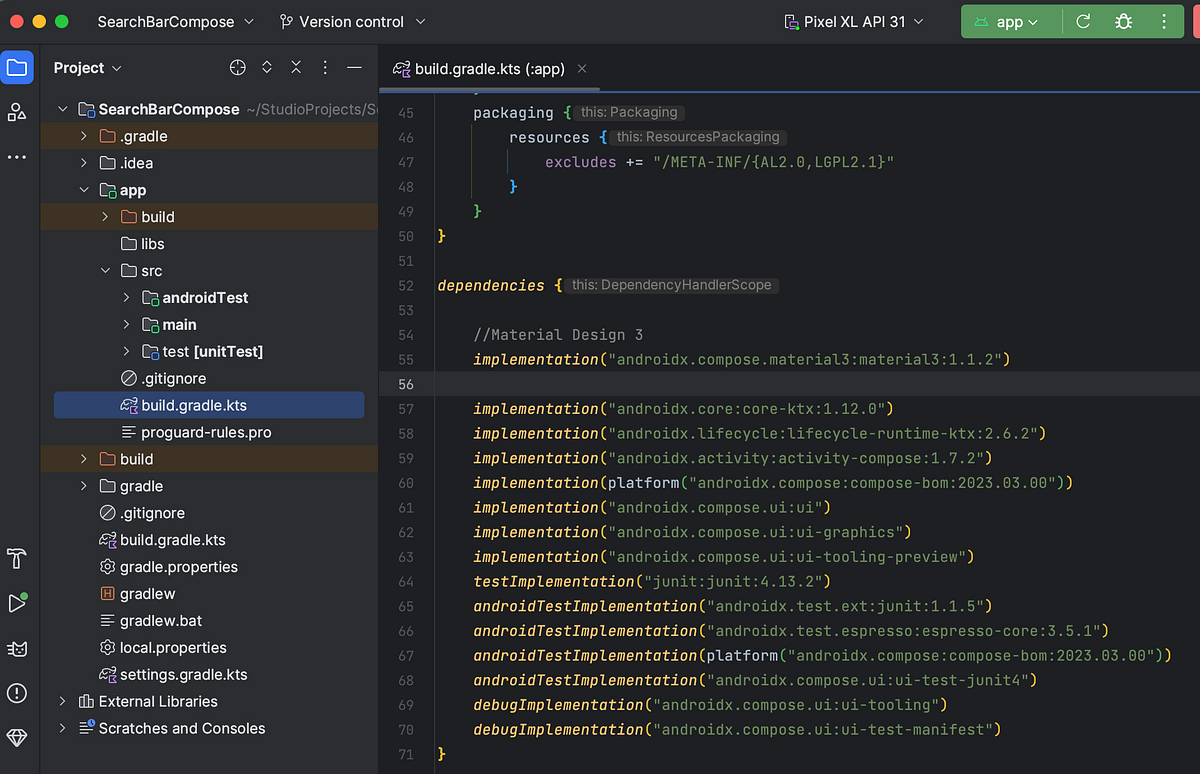
Task: Open the Problems warning icon
Action: pyautogui.click(x=17, y=693)
